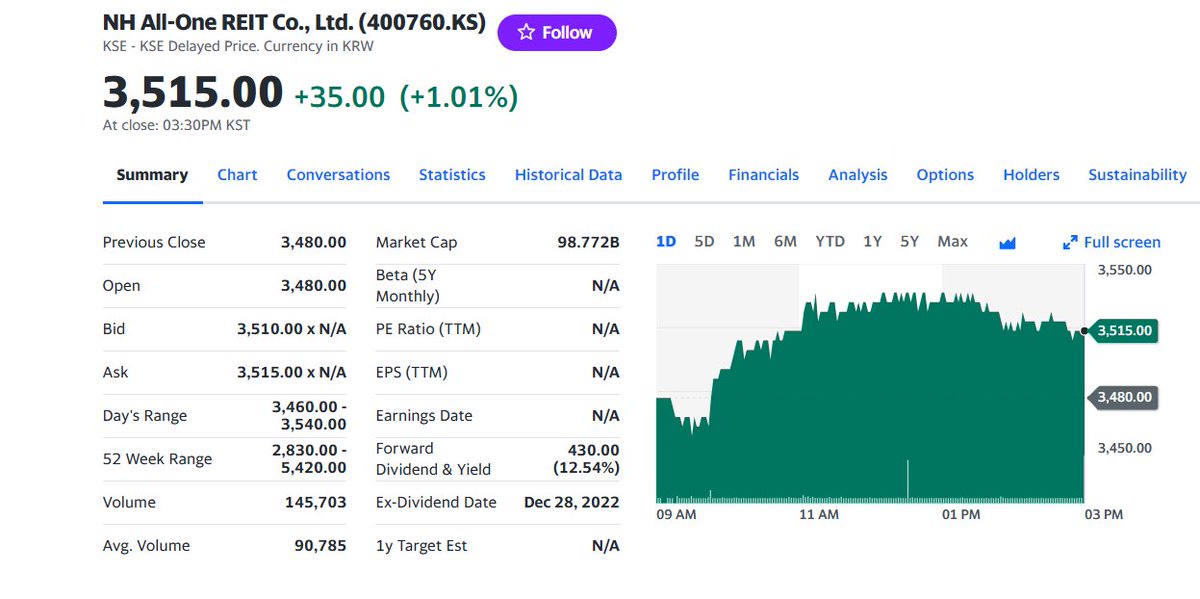The width and height of the screenshot is (1200, 599).
Task: Select the 1M chart range
Action: coord(743,242)
